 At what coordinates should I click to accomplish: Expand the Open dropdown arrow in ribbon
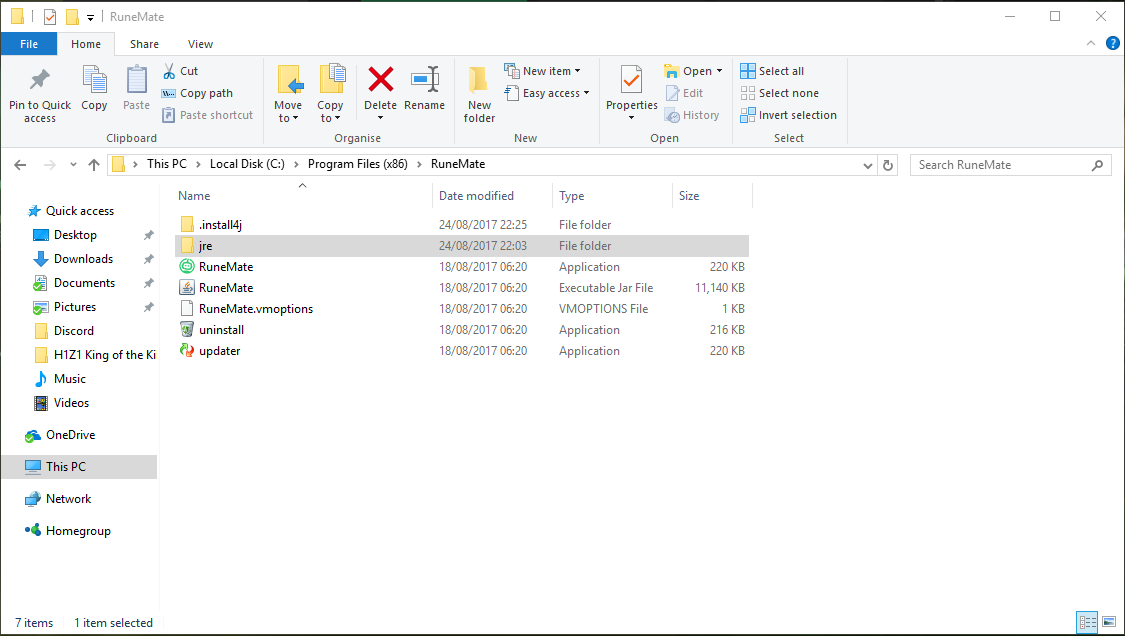coord(720,71)
